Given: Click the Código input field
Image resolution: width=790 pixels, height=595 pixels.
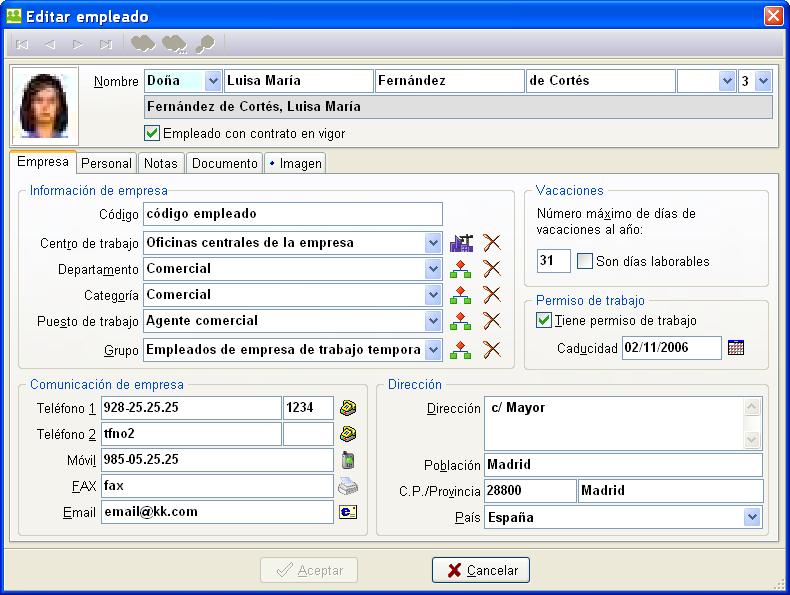Looking at the screenshot, I should point(293,214).
